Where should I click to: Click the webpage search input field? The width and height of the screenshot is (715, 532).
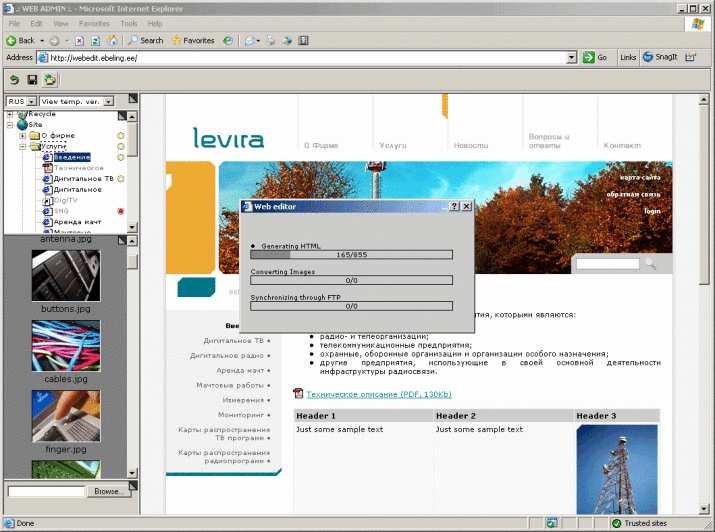click(x=608, y=263)
